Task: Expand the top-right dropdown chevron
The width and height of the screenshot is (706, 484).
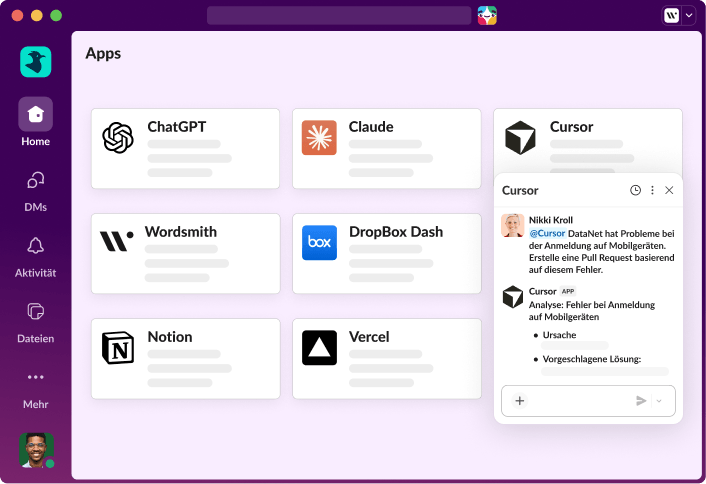Action: point(689,16)
